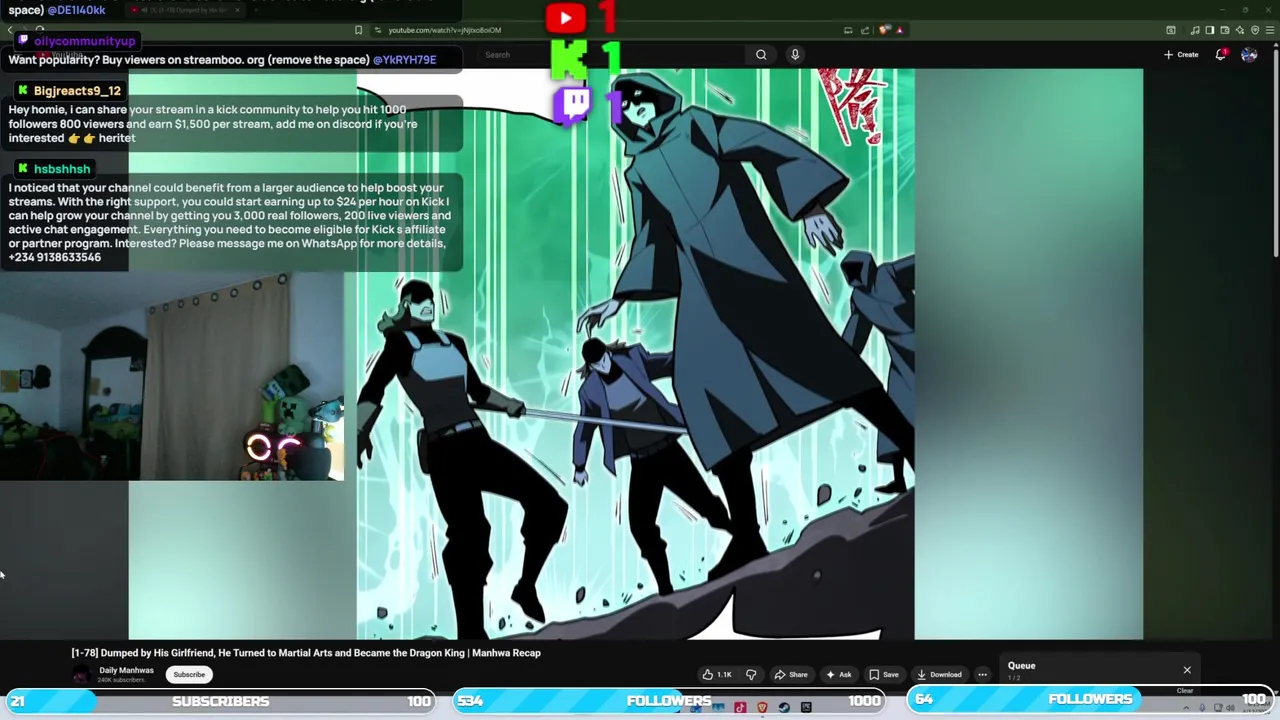Open the Daily Manhwas channel name
This screenshot has height=720, width=1280.
[126, 670]
